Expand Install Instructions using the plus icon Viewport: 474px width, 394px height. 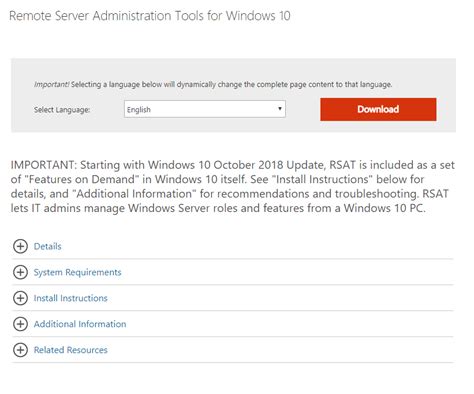coord(20,298)
